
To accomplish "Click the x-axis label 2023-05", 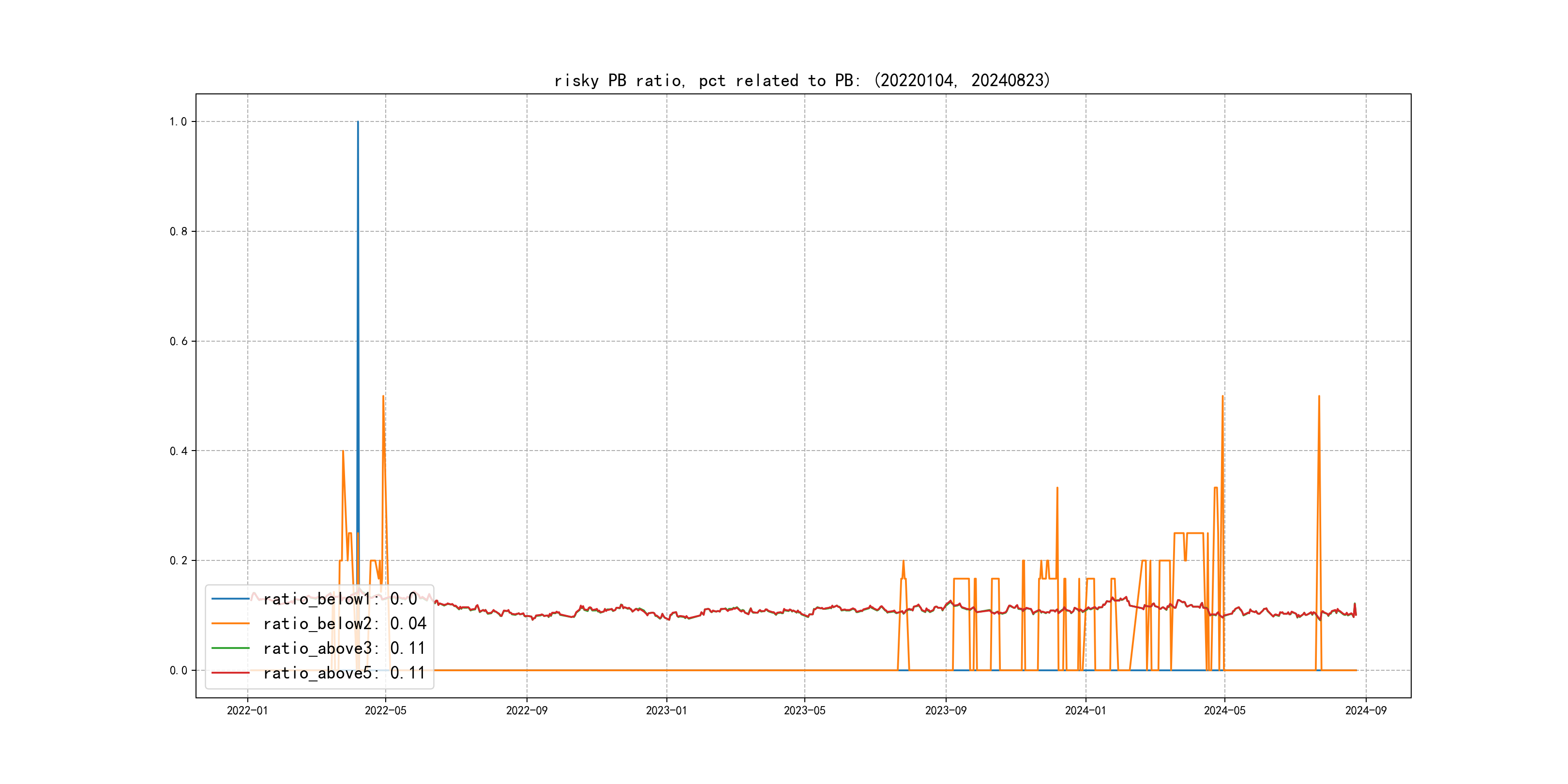I will tap(804, 711).
